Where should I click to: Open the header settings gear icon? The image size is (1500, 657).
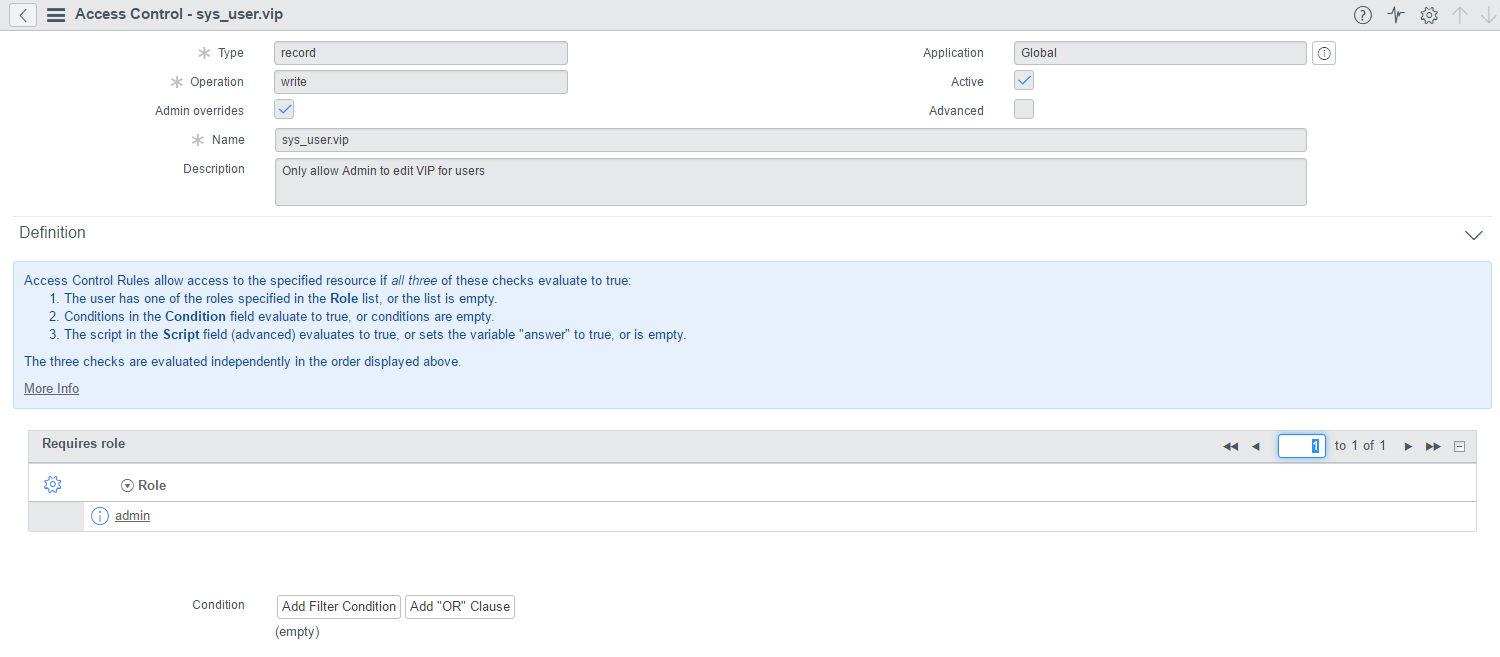pos(1429,15)
